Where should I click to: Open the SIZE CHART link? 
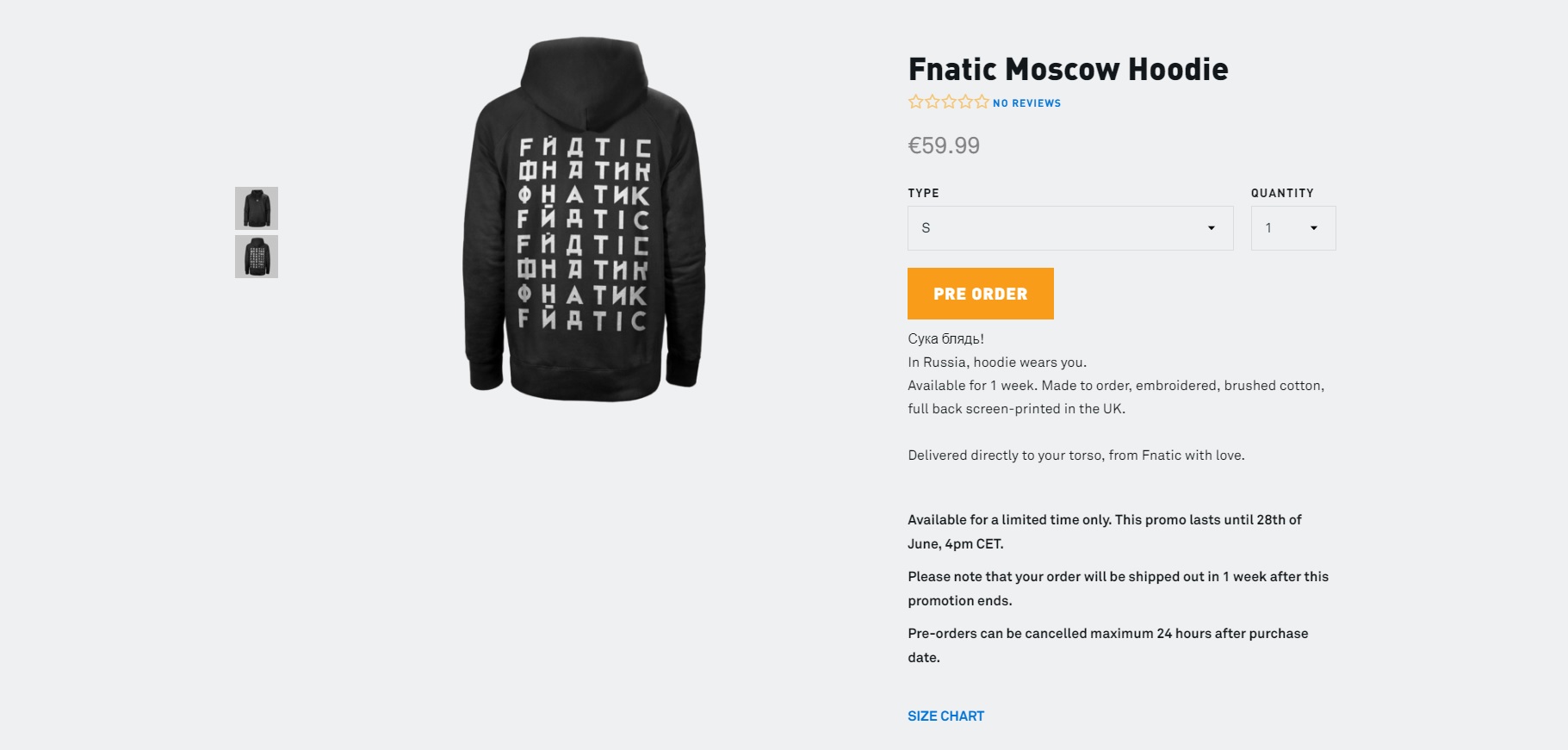click(x=945, y=716)
